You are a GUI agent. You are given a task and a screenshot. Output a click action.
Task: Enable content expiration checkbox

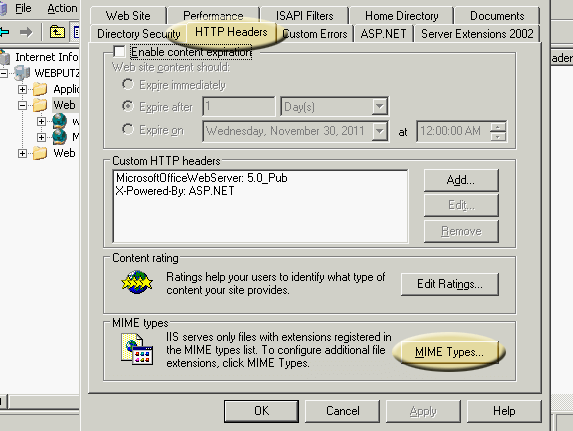[119, 52]
